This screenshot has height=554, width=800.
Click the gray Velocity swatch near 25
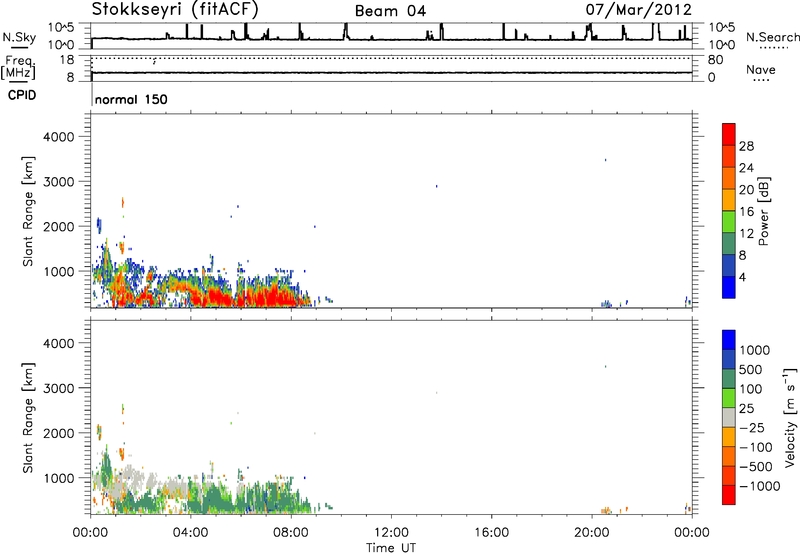click(729, 417)
